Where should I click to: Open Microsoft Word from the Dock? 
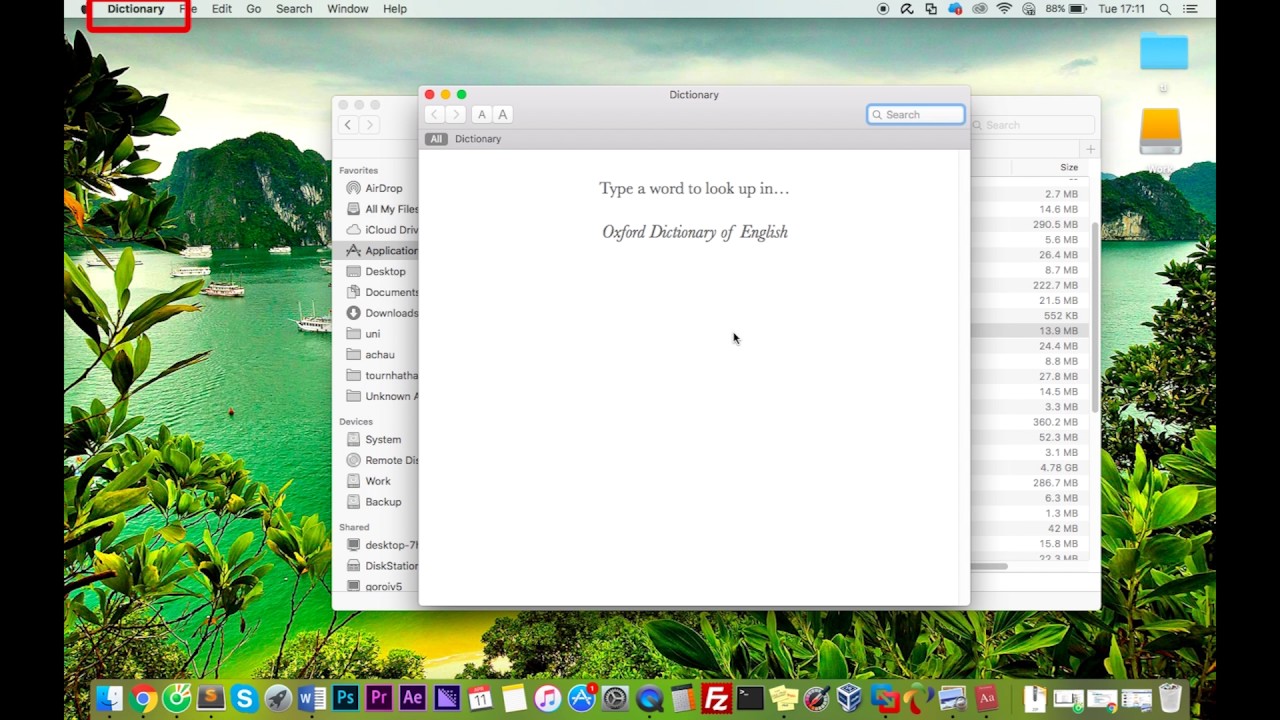pyautogui.click(x=311, y=698)
